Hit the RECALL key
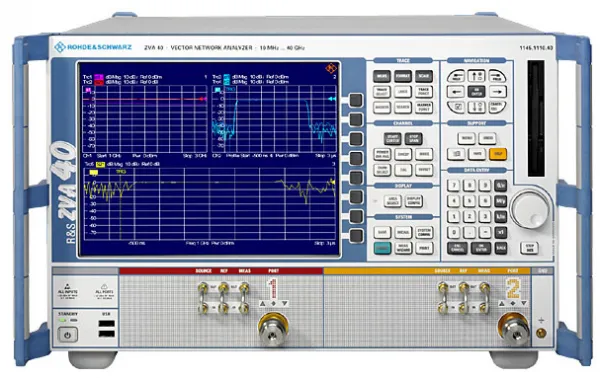Image resolution: width=600 pixels, height=378 pixels. click(x=403, y=232)
